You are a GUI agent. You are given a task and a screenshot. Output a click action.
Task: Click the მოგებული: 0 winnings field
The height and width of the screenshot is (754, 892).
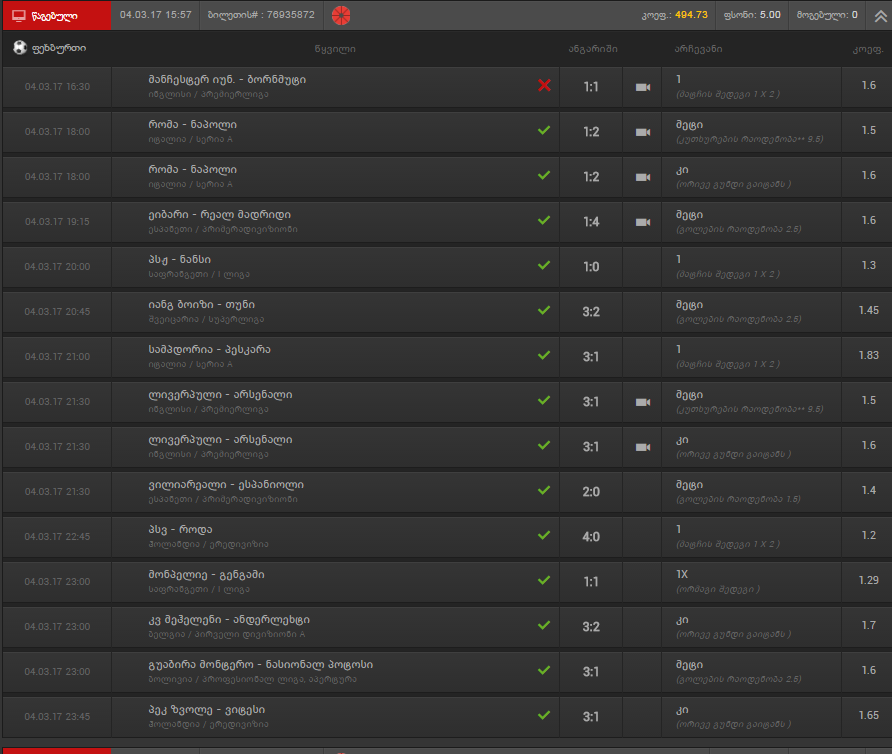point(827,15)
